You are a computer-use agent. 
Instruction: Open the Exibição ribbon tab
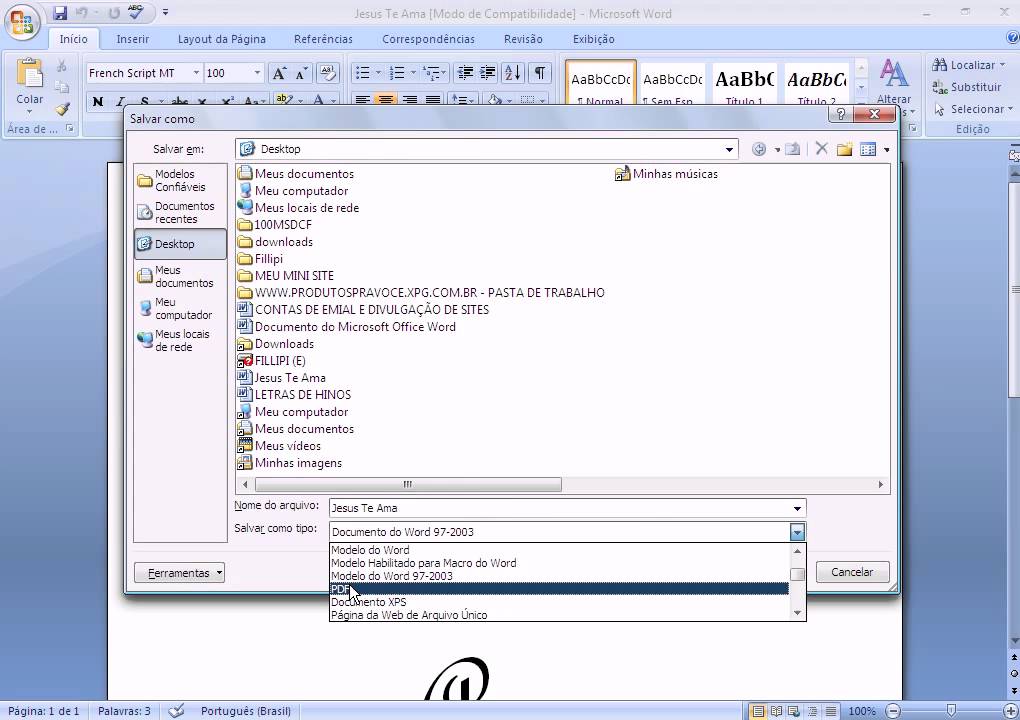tap(593, 39)
